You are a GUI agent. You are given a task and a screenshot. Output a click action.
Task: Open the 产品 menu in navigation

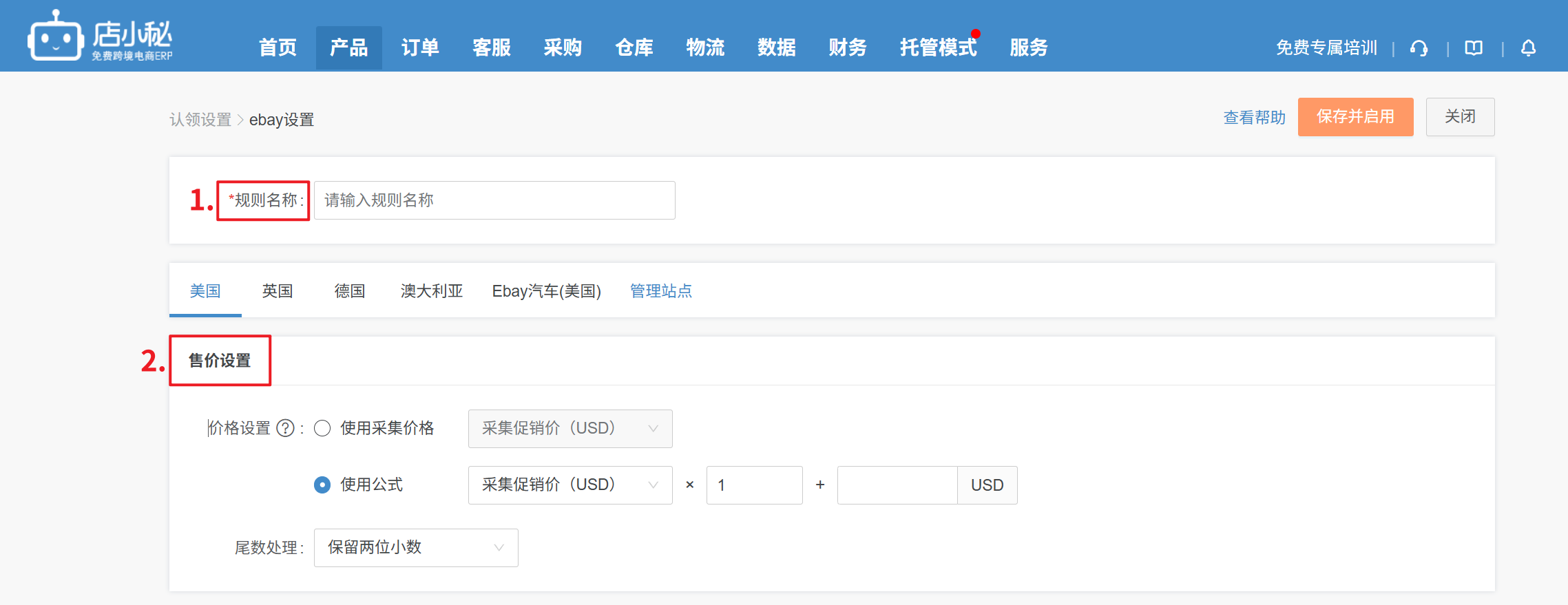click(x=348, y=47)
